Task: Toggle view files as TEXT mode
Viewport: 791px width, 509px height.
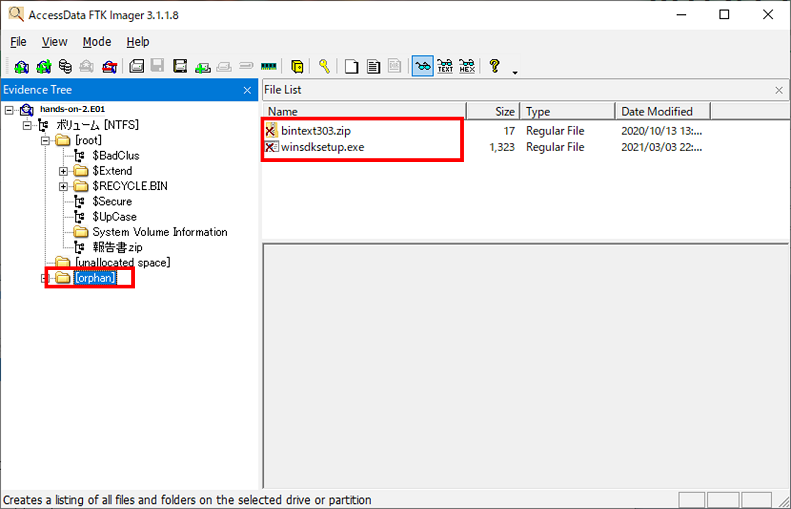Action: [445, 66]
